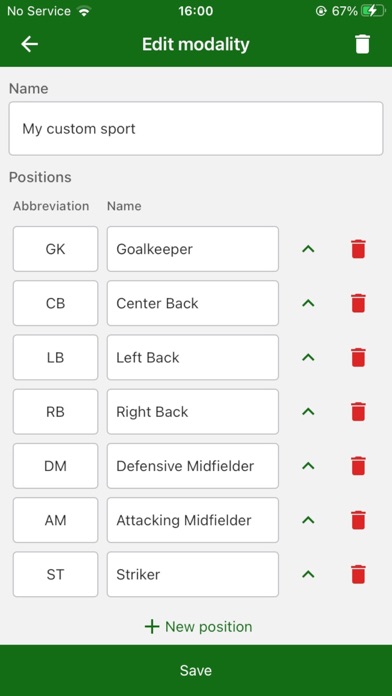Move Center Back up one row
Image resolution: width=392 pixels, height=696 pixels.
coord(308,303)
